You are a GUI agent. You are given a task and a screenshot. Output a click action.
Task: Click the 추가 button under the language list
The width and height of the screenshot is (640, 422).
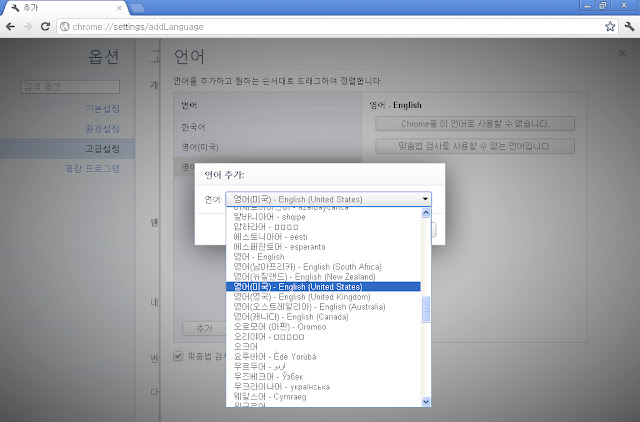pos(204,329)
